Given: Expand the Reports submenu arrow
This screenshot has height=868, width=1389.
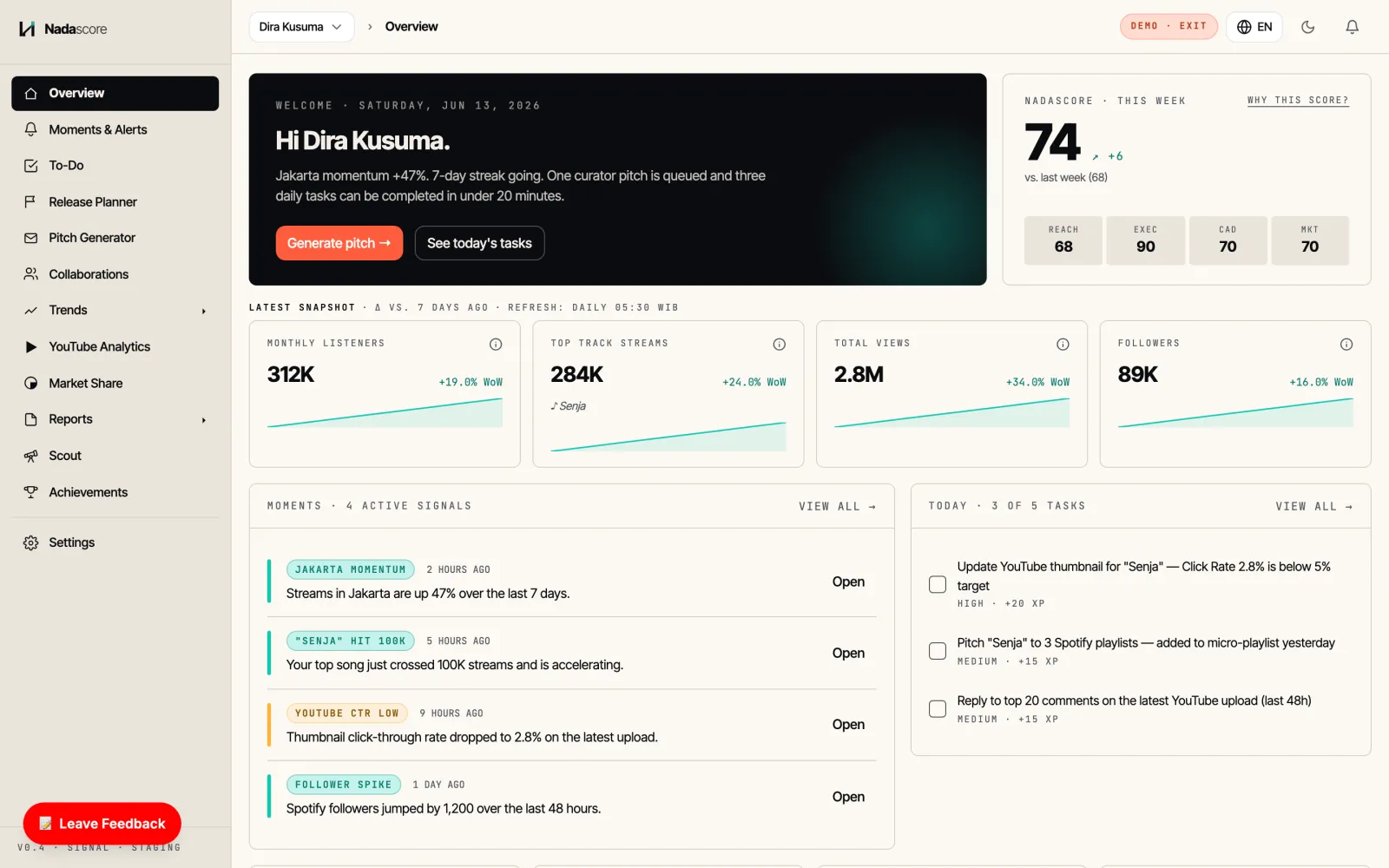Looking at the screenshot, I should [x=204, y=420].
